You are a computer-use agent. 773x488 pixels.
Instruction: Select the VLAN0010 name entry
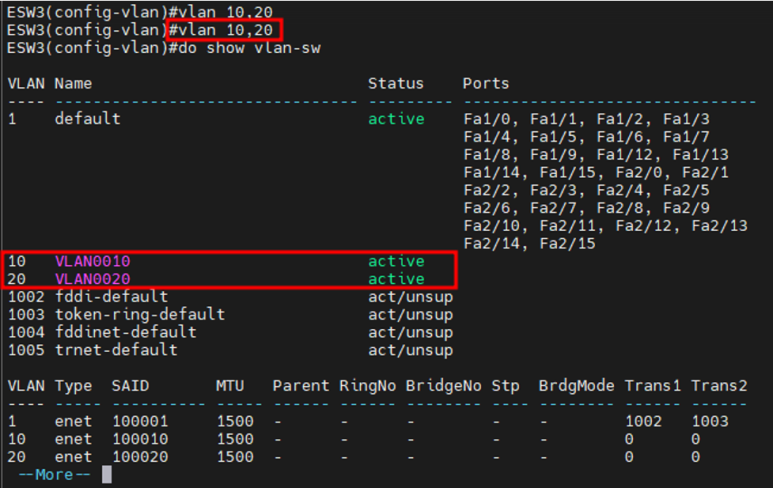[92, 261]
